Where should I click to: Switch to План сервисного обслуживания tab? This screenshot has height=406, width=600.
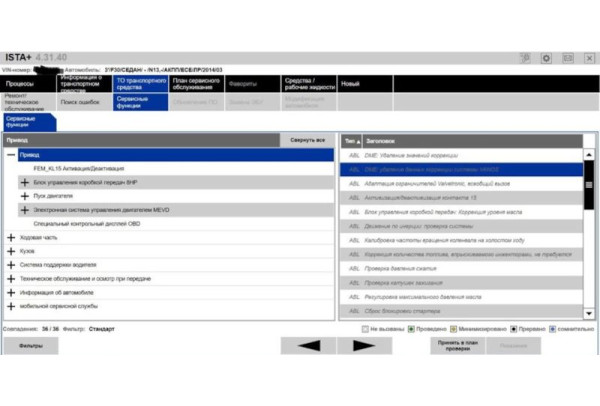[x=197, y=84]
